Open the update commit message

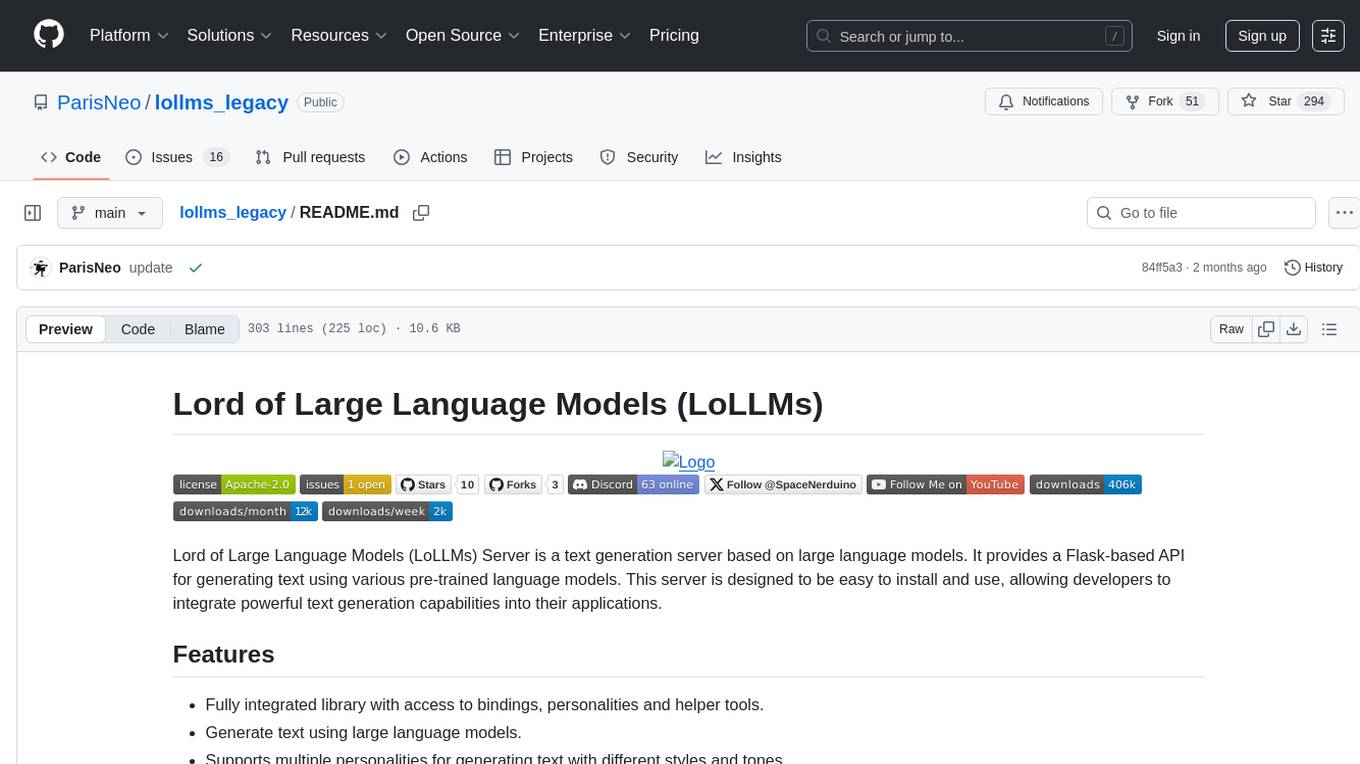[x=151, y=268]
